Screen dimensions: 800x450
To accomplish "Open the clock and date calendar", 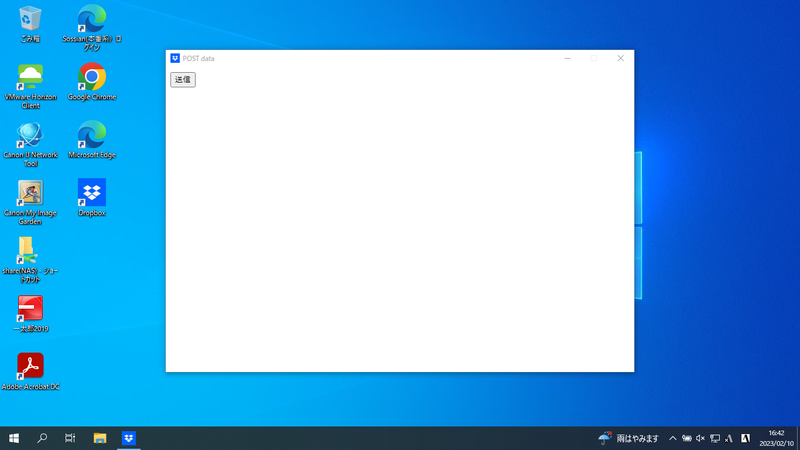I will coord(775,438).
